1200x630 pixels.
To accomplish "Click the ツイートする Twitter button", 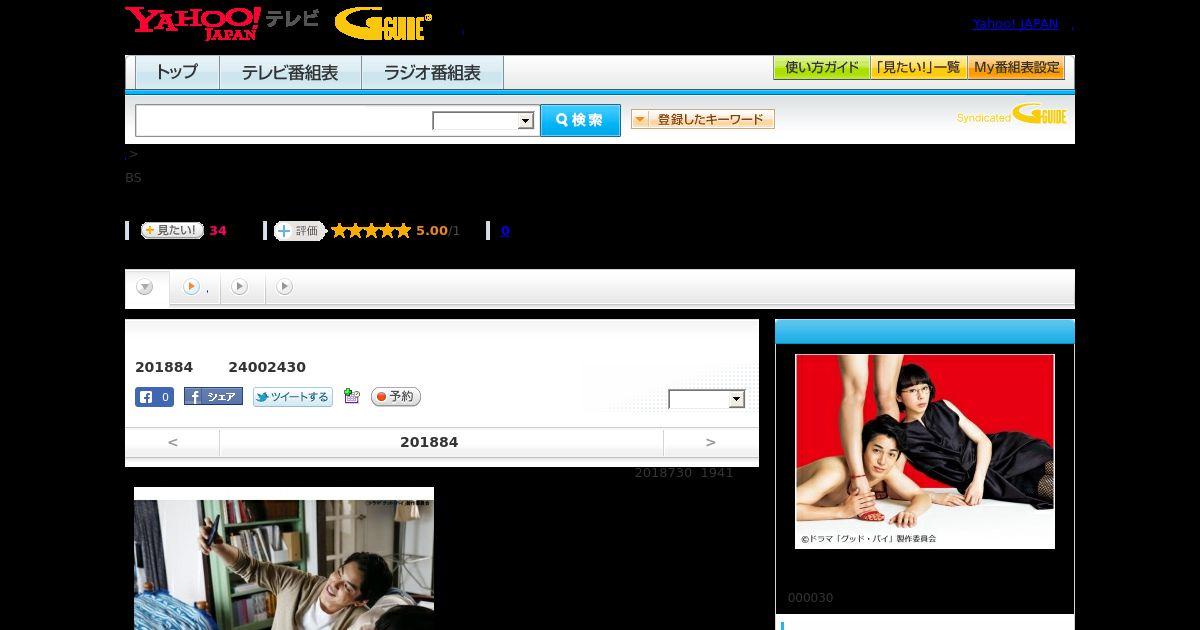I will click(293, 397).
